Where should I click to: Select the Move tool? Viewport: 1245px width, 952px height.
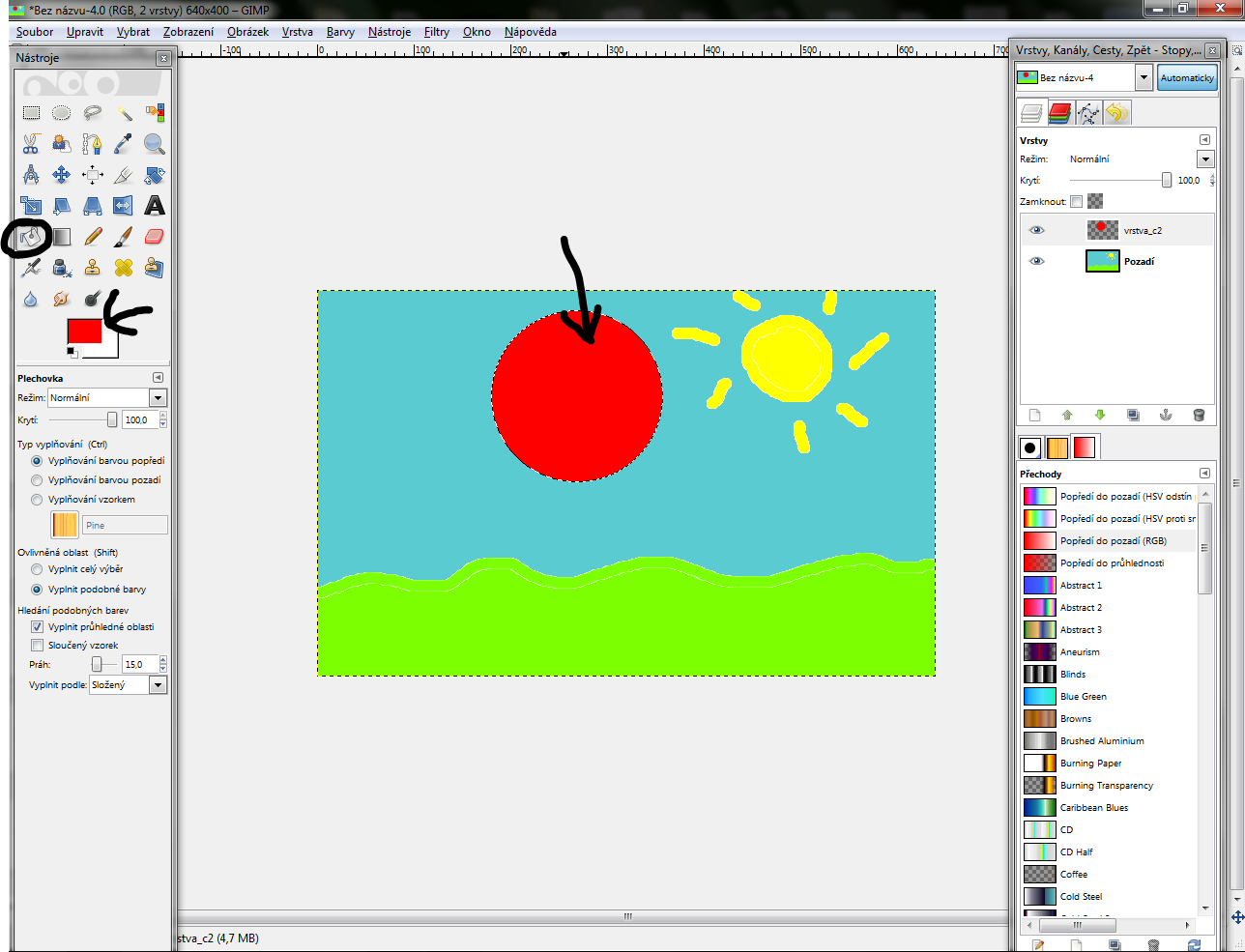(62, 175)
